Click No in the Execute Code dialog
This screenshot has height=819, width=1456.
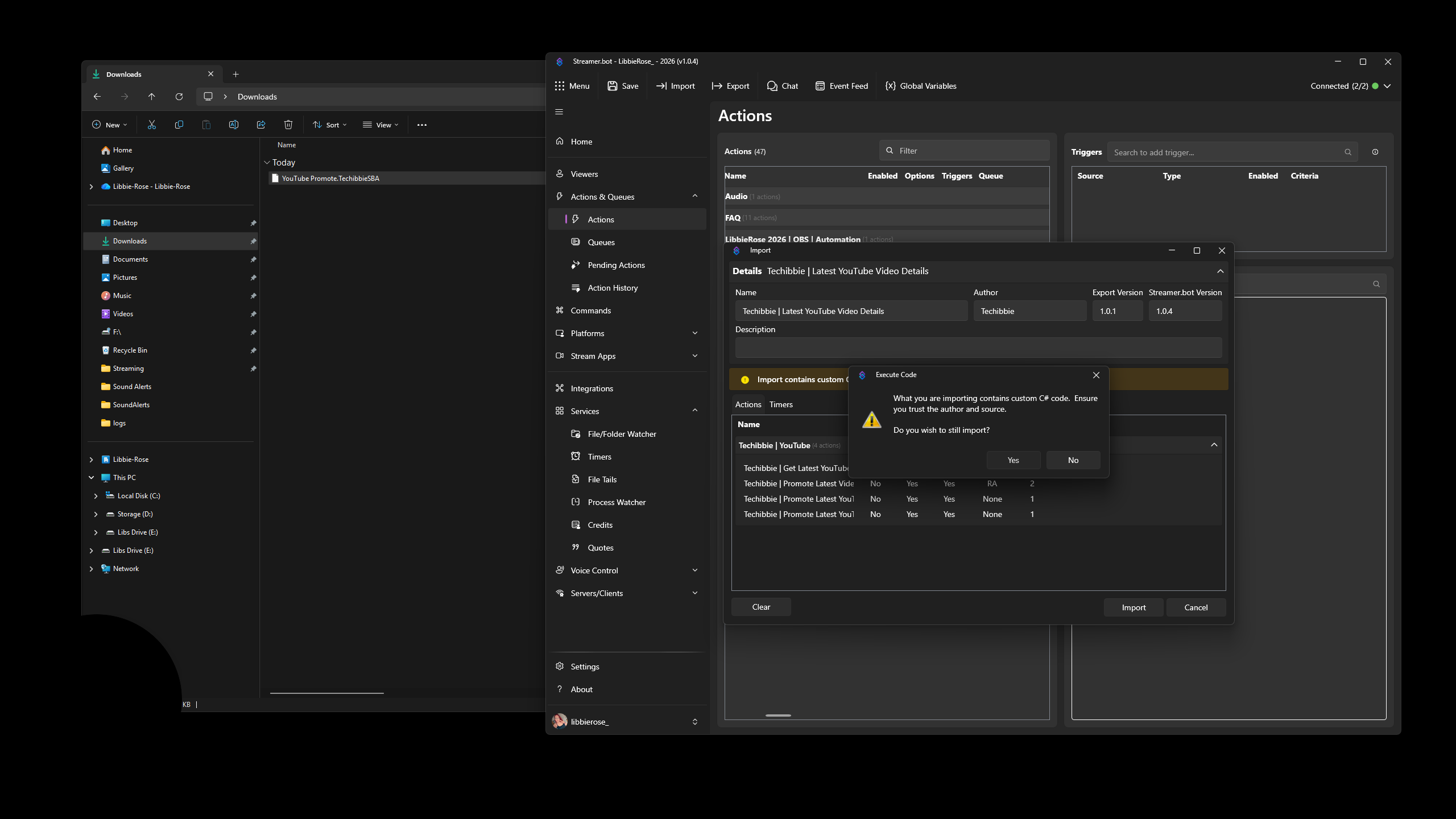point(1073,460)
